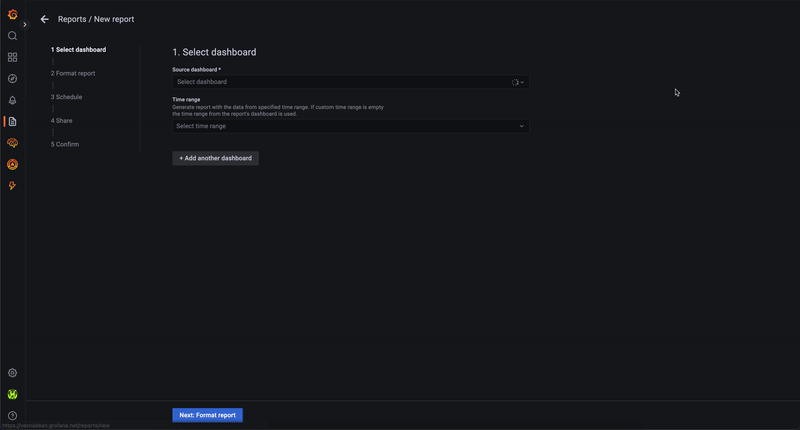800x430 pixels.
Task: Open the Source dashboard dropdown
Action: 350,82
